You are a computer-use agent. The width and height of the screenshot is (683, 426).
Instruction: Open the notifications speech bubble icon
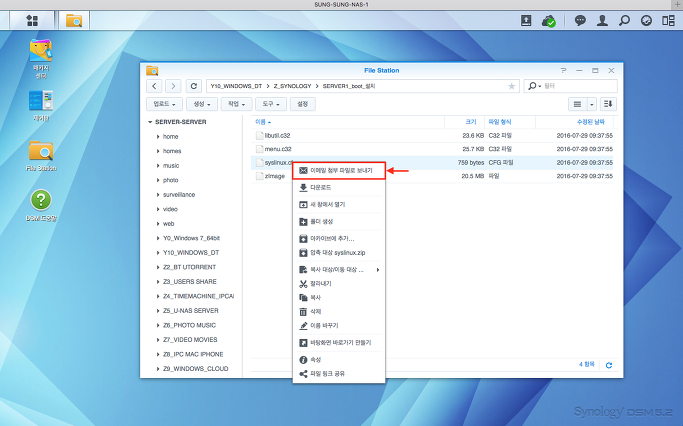(x=580, y=20)
